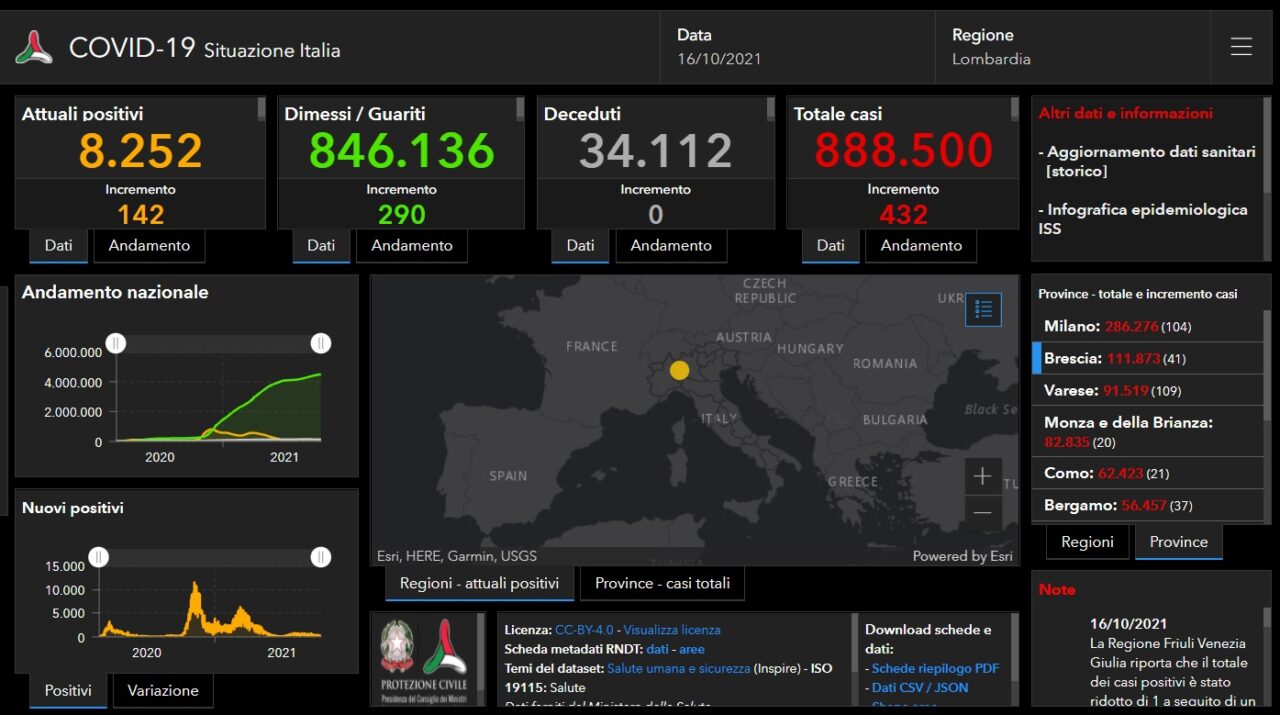This screenshot has width=1280, height=715.
Task: Zoom in on the map
Action: point(982,476)
